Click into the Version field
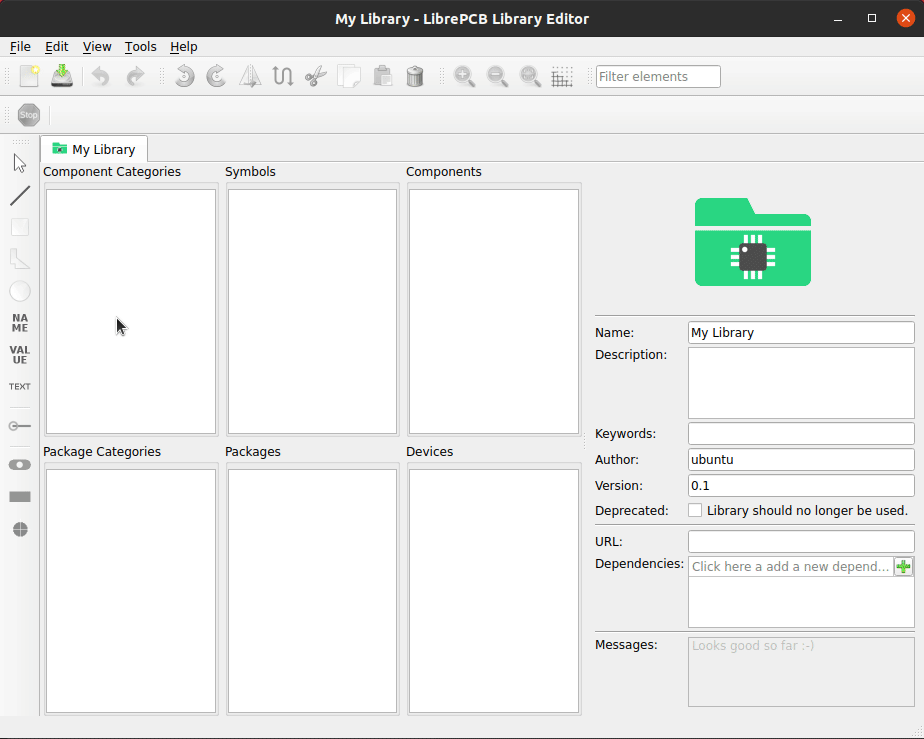This screenshot has height=739, width=924. (x=801, y=486)
